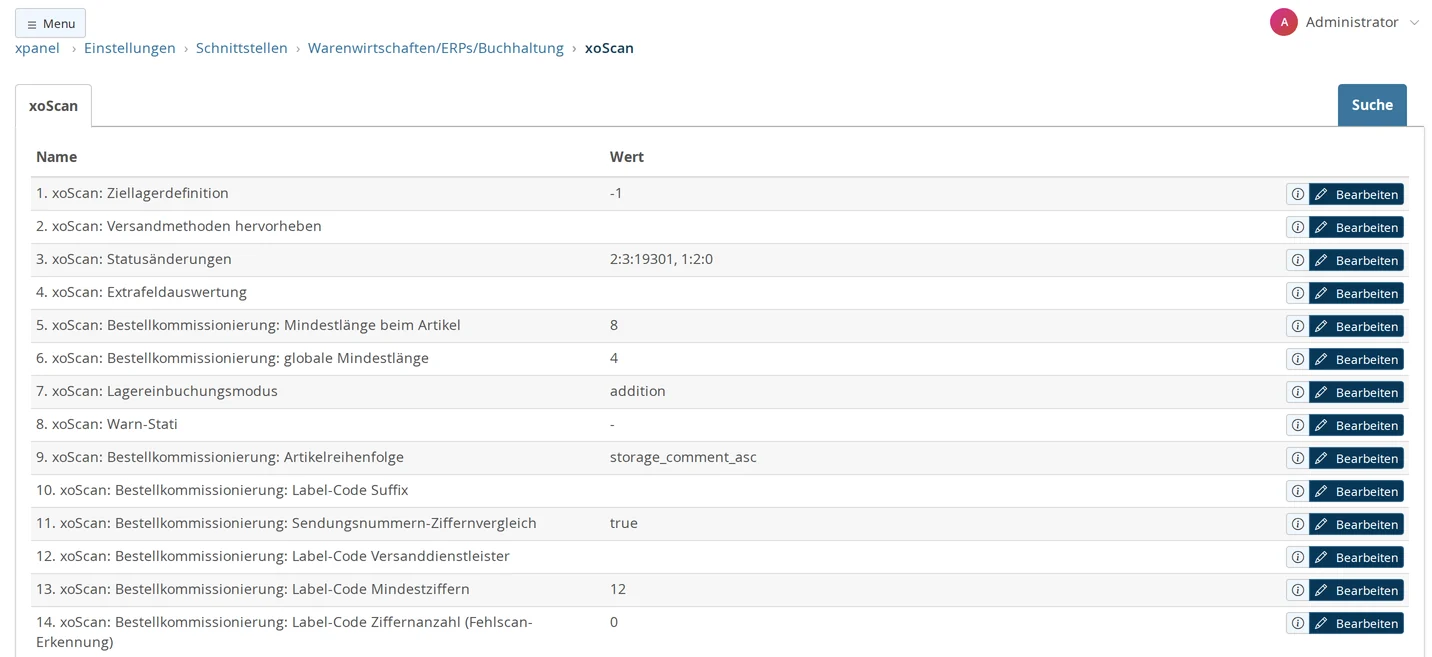
Task: Click the Administrator avatar icon
Action: click(x=1284, y=22)
